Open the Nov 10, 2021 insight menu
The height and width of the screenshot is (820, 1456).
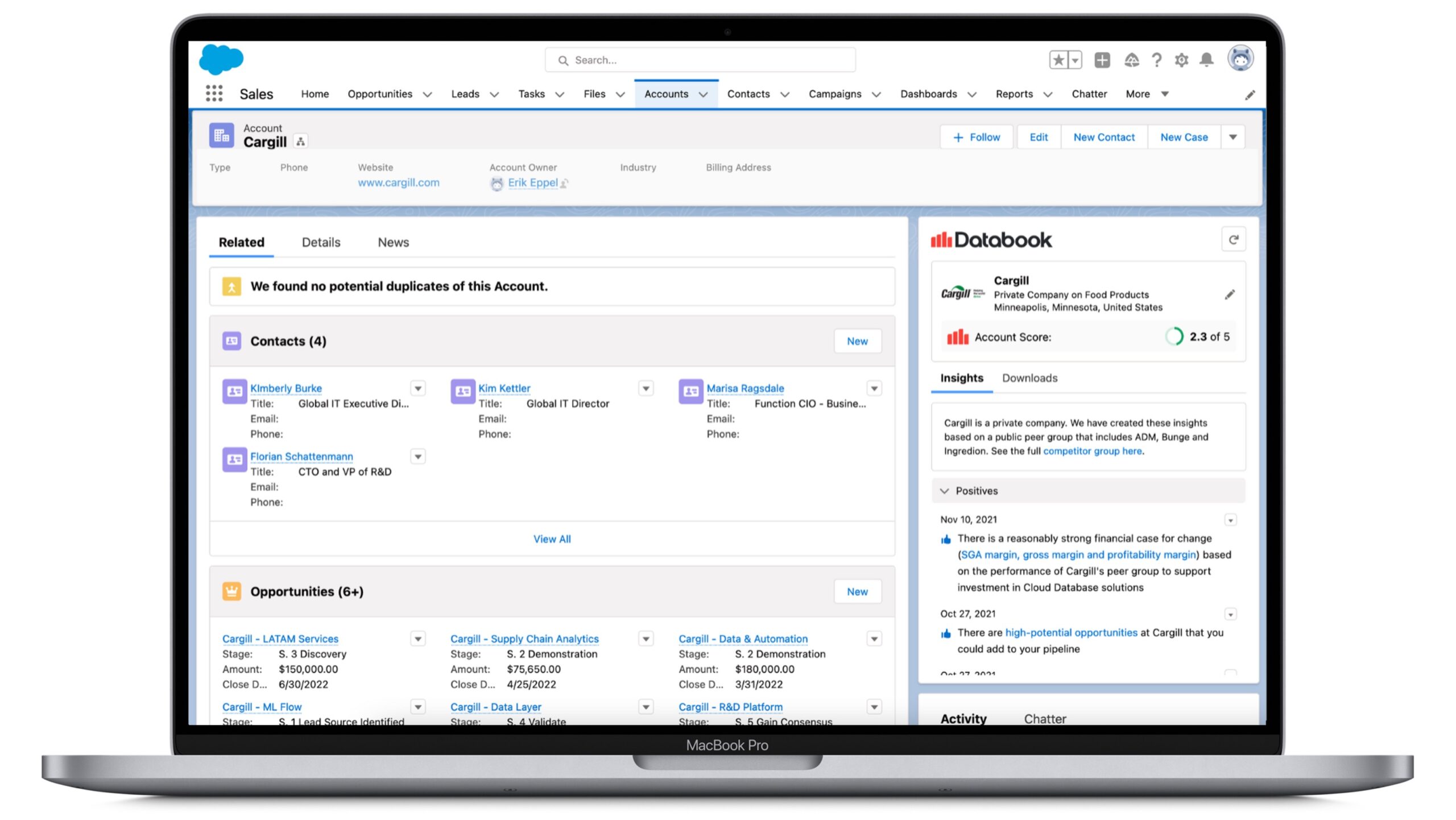click(x=1230, y=520)
